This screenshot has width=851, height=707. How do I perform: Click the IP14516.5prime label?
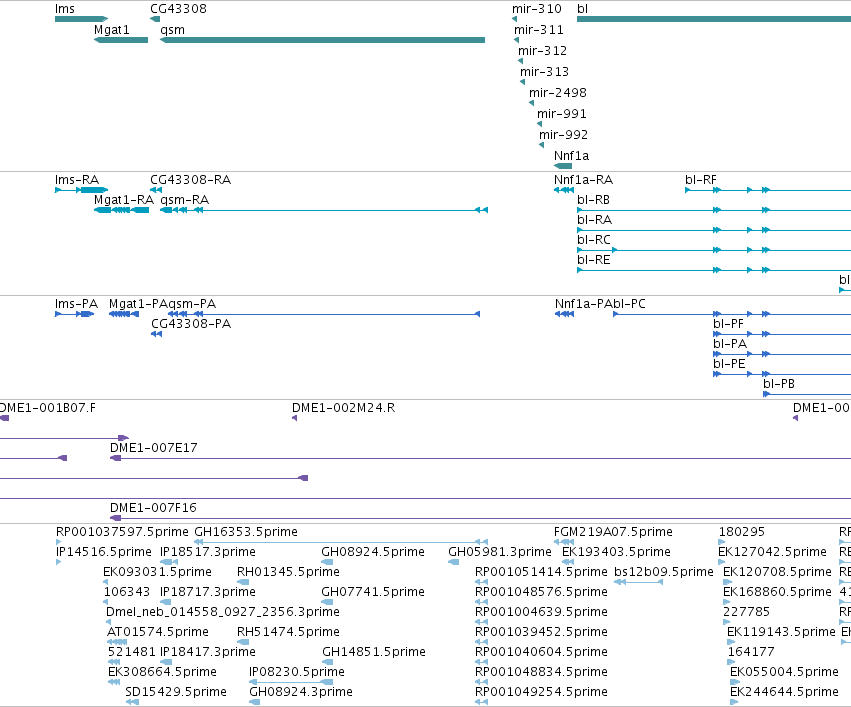[x=104, y=552]
